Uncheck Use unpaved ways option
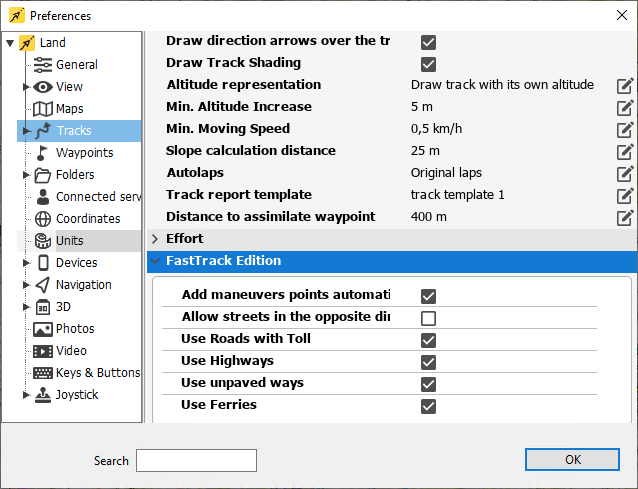638x489 pixels. [428, 384]
